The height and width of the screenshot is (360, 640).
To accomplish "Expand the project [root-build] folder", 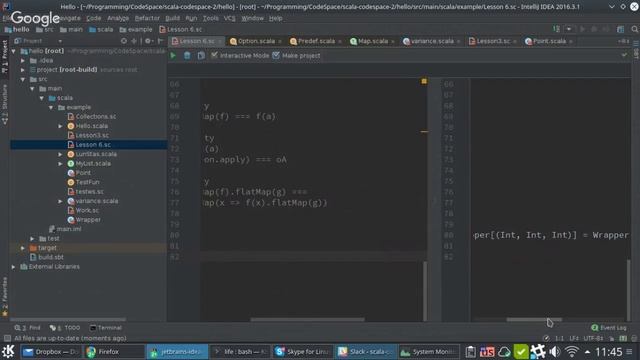I will pyautogui.click(x=23, y=70).
